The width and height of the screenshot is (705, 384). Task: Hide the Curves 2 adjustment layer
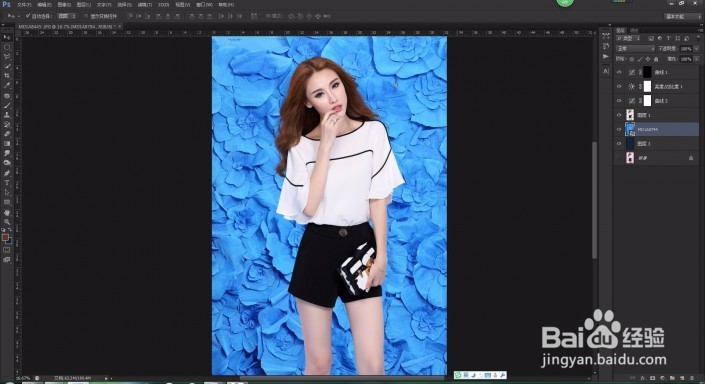click(x=619, y=101)
